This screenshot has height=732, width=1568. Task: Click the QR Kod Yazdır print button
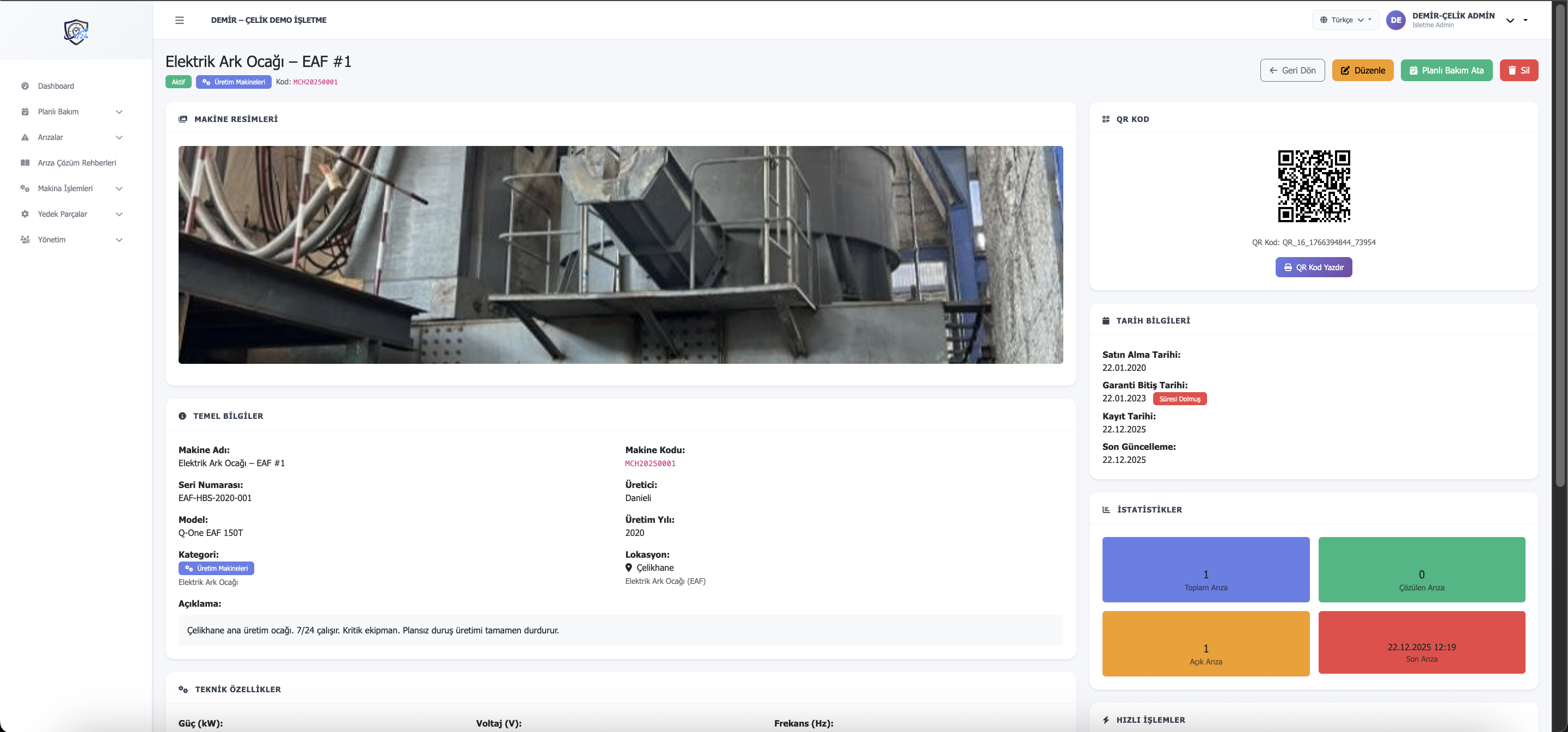click(1314, 267)
